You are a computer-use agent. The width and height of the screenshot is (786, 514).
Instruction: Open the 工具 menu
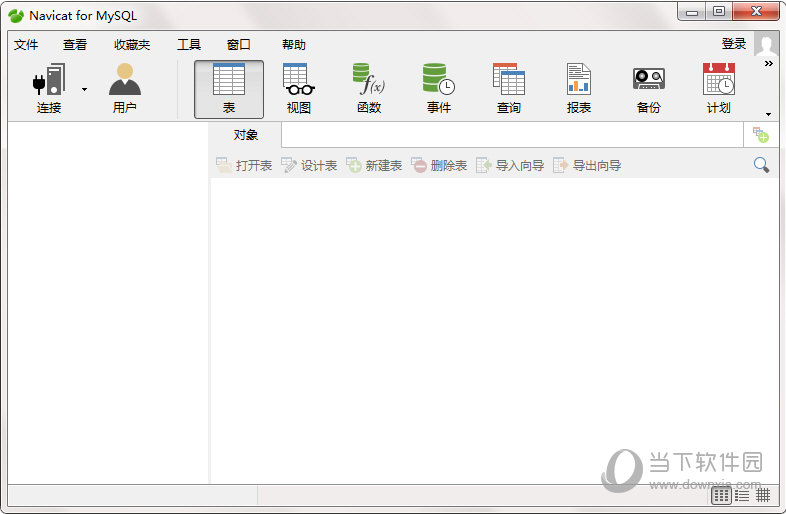[189, 45]
